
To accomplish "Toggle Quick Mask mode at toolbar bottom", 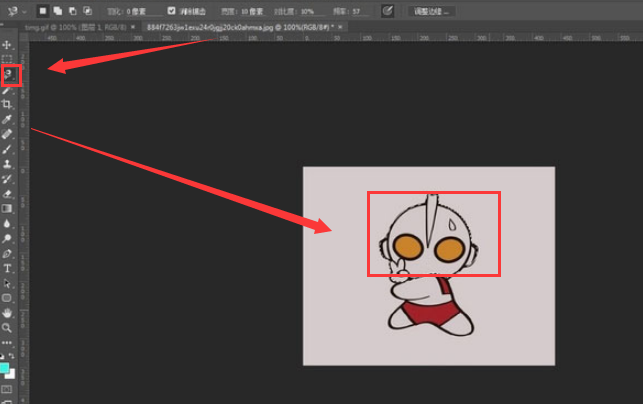I will 7,387.
